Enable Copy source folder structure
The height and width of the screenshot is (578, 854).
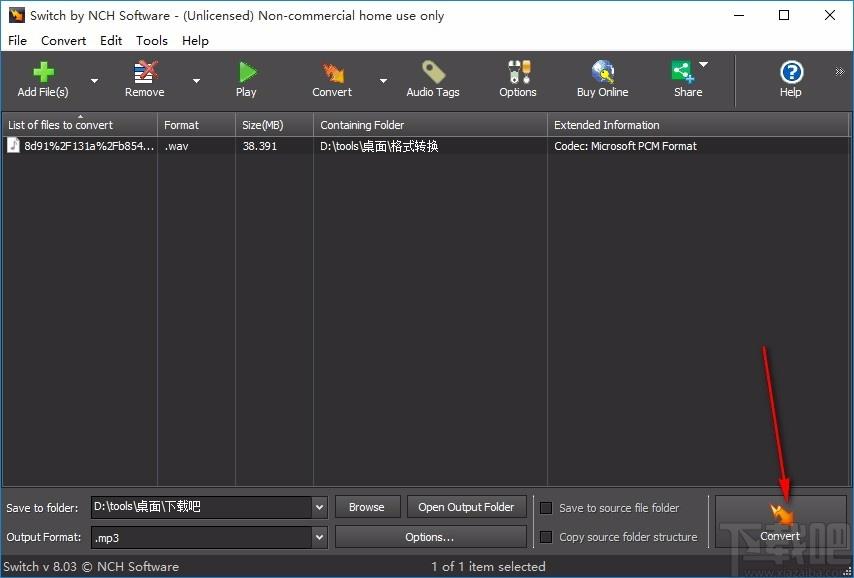tap(546, 537)
